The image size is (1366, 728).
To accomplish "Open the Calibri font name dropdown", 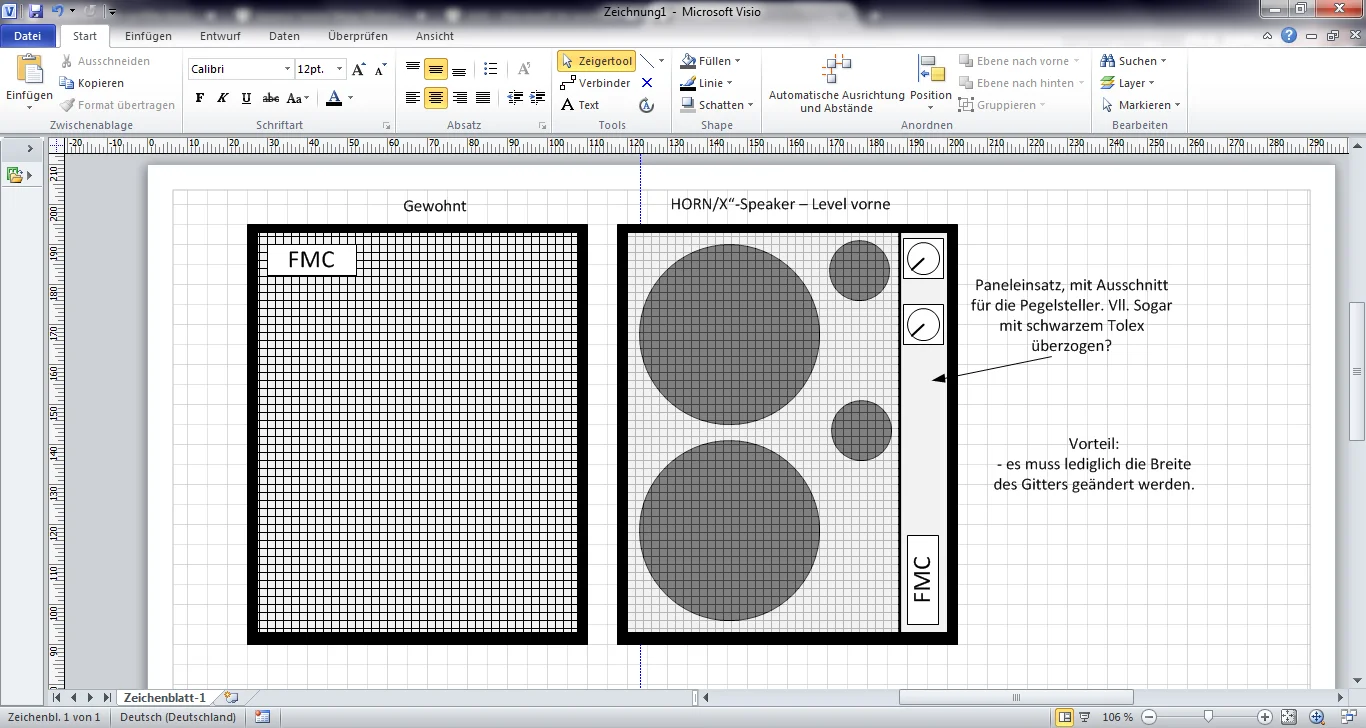I will (238, 69).
